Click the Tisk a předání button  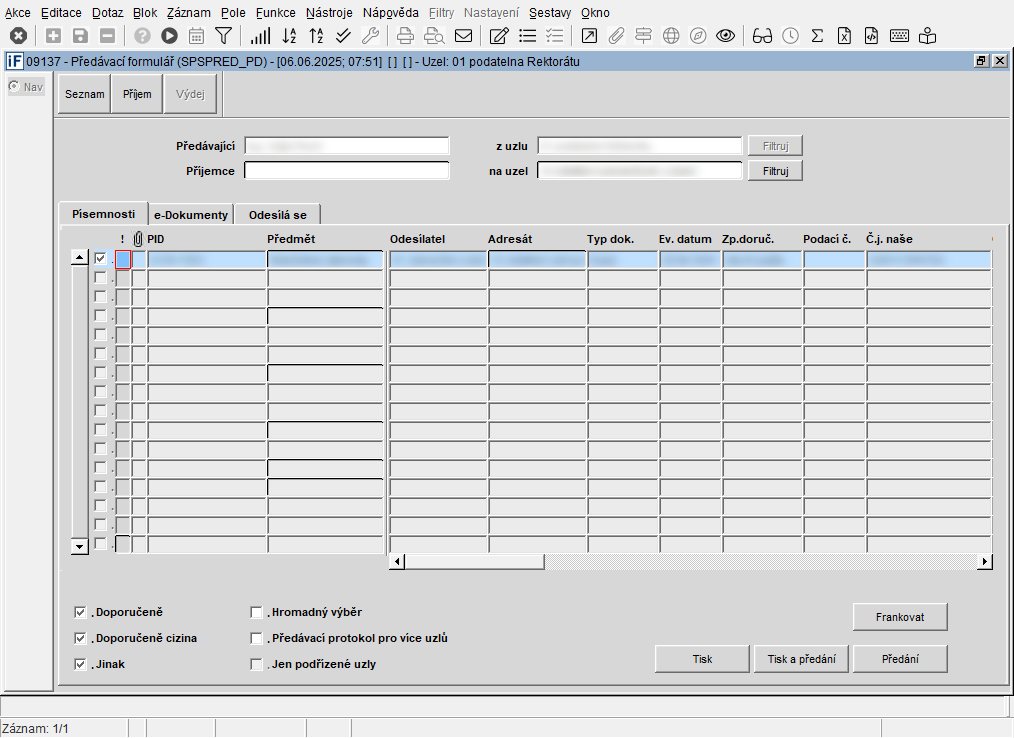click(801, 659)
